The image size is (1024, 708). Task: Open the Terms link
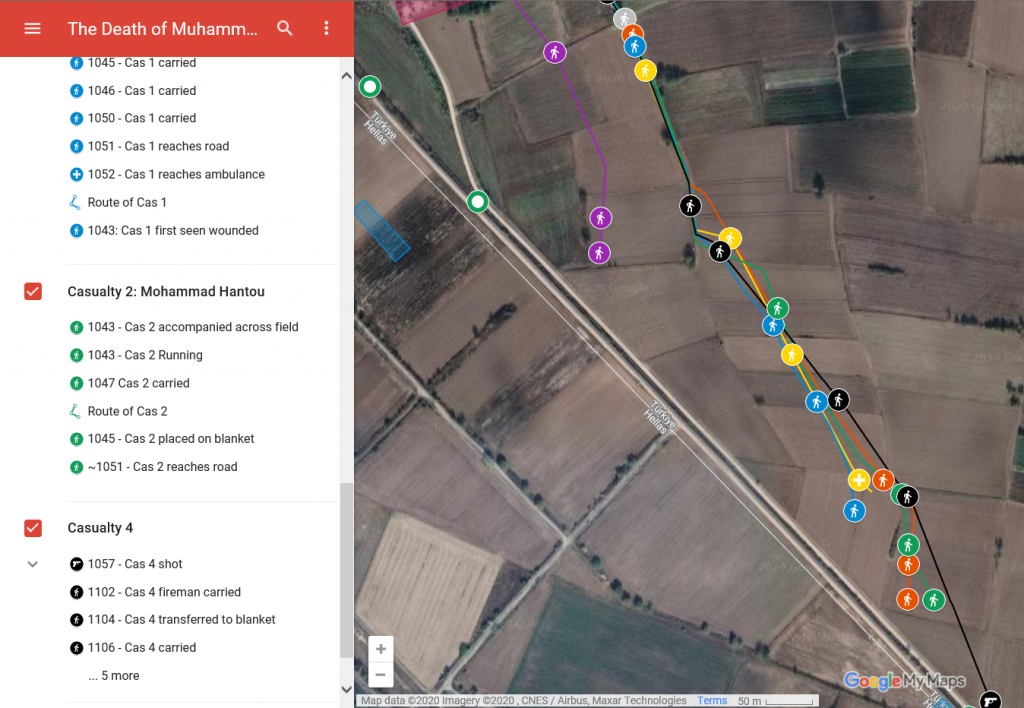pyautogui.click(x=712, y=701)
